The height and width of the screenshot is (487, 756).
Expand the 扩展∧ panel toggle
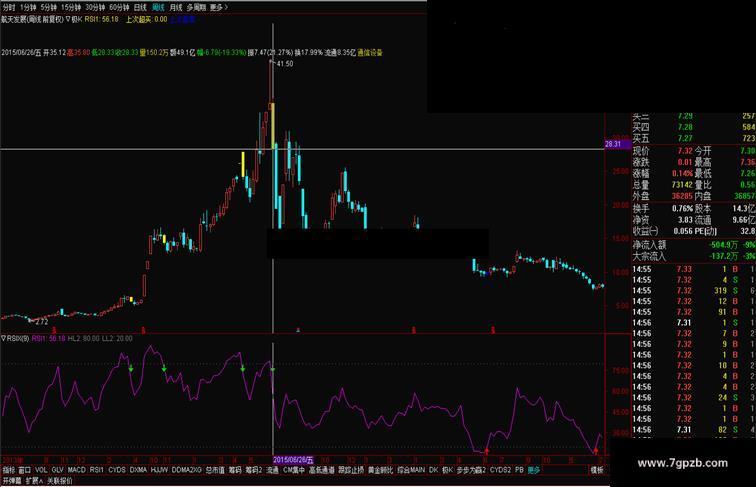point(33,481)
